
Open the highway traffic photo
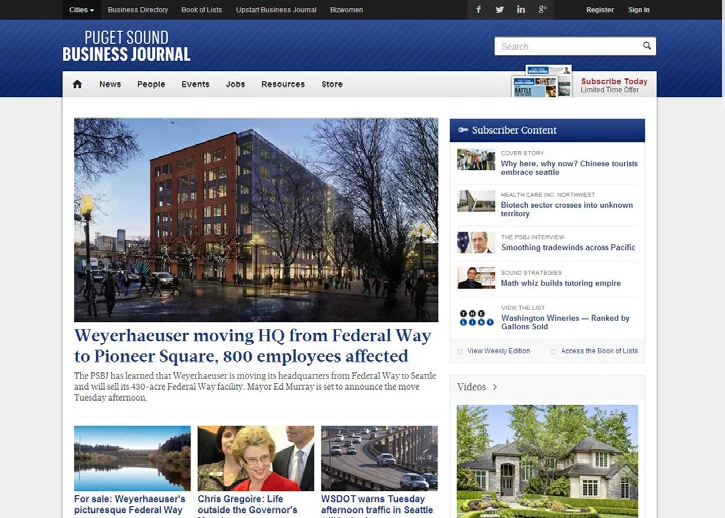point(379,458)
